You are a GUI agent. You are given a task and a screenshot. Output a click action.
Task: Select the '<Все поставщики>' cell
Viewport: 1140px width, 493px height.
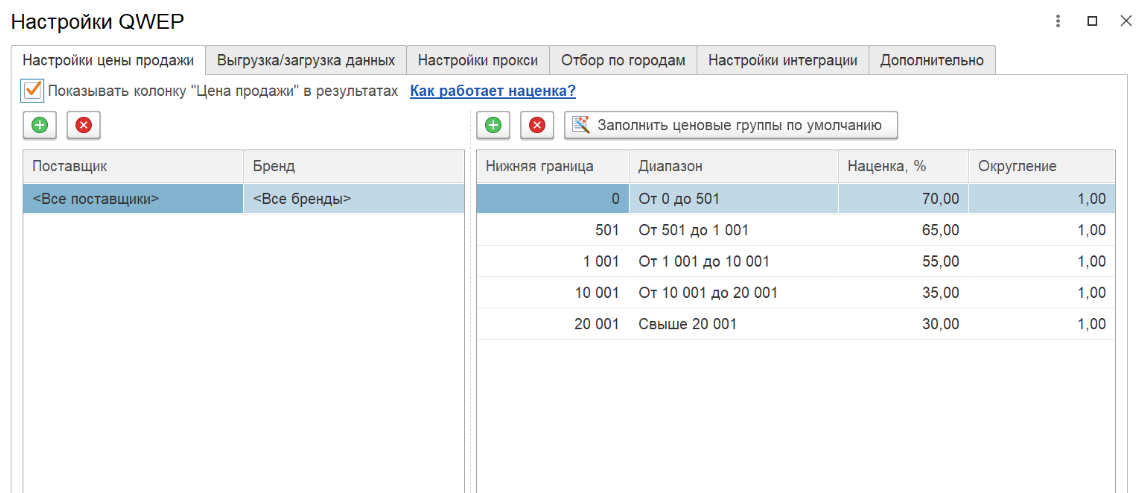pyautogui.click(x=133, y=199)
